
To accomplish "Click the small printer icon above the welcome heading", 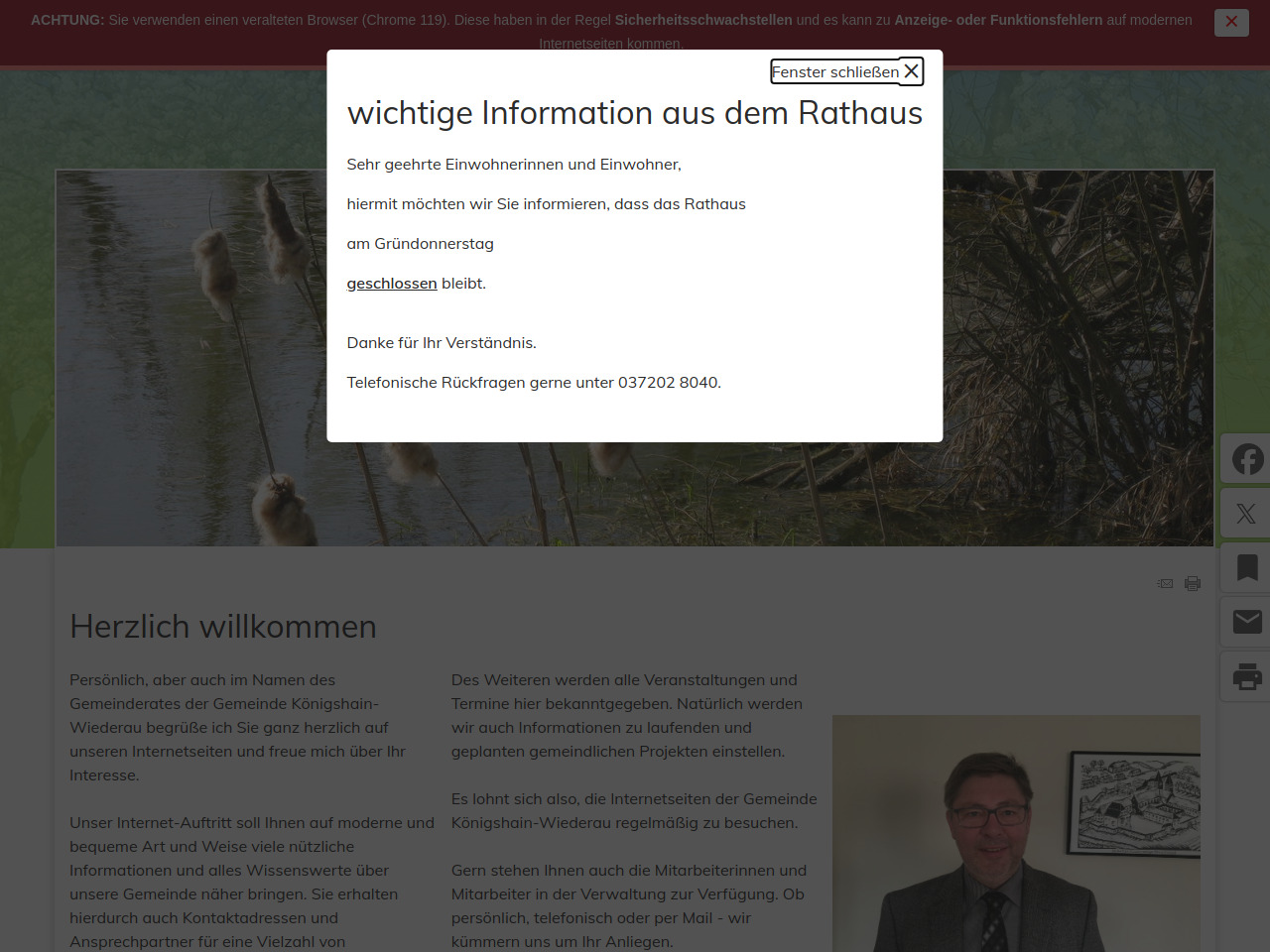I will (x=1193, y=583).
